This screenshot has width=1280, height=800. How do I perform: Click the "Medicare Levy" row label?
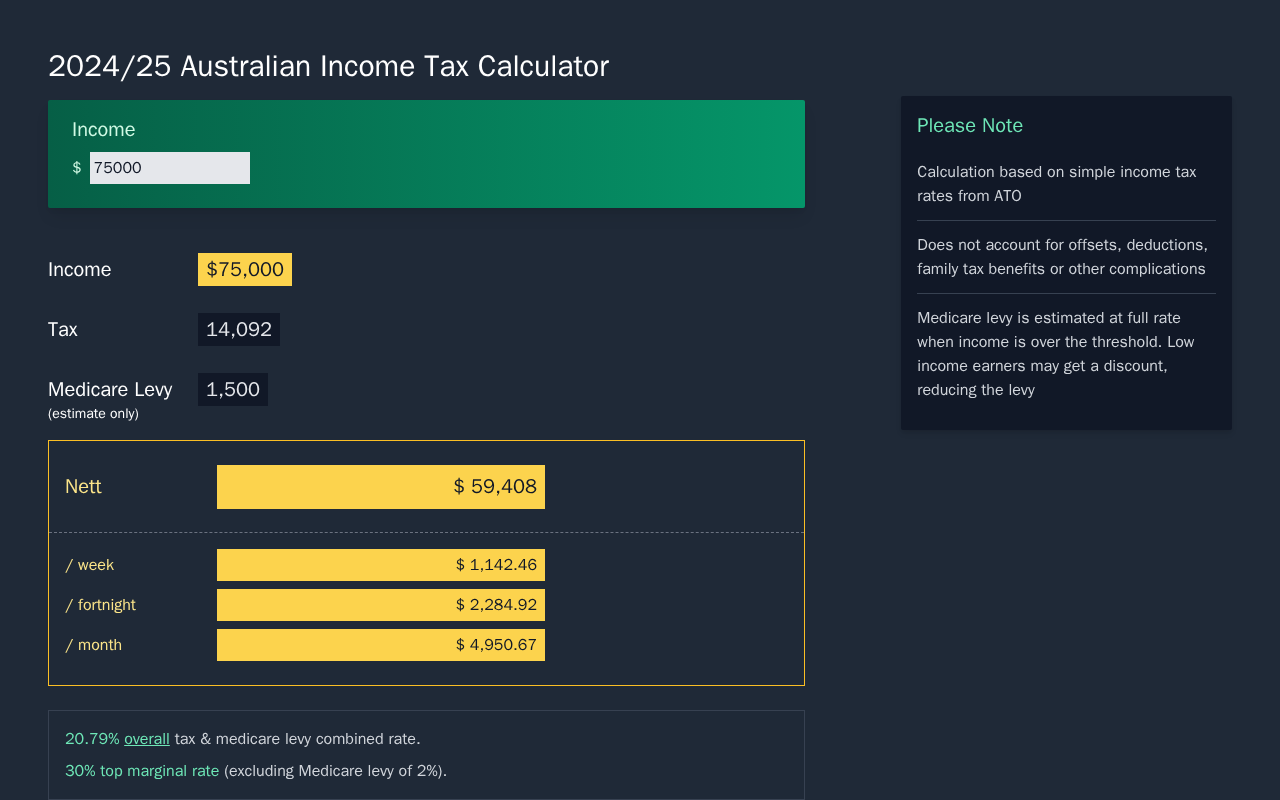click(110, 390)
